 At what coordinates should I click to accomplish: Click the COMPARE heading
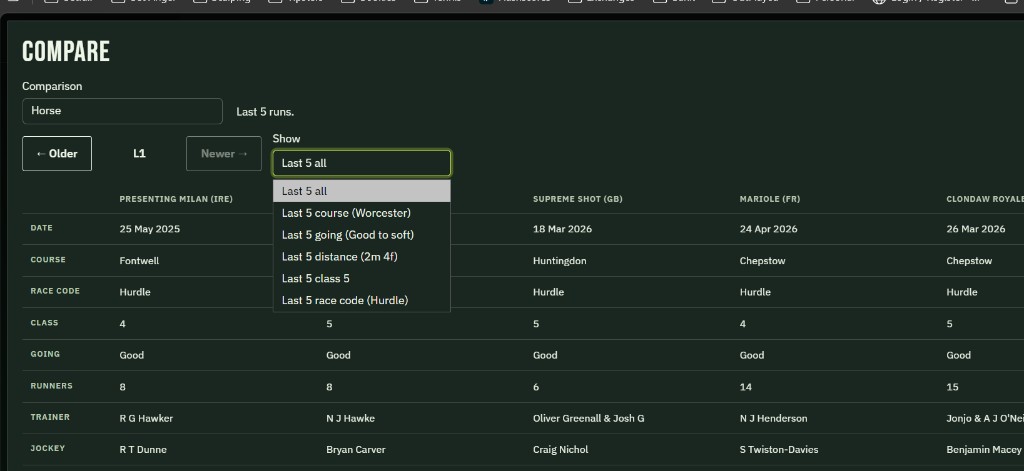[x=66, y=51]
